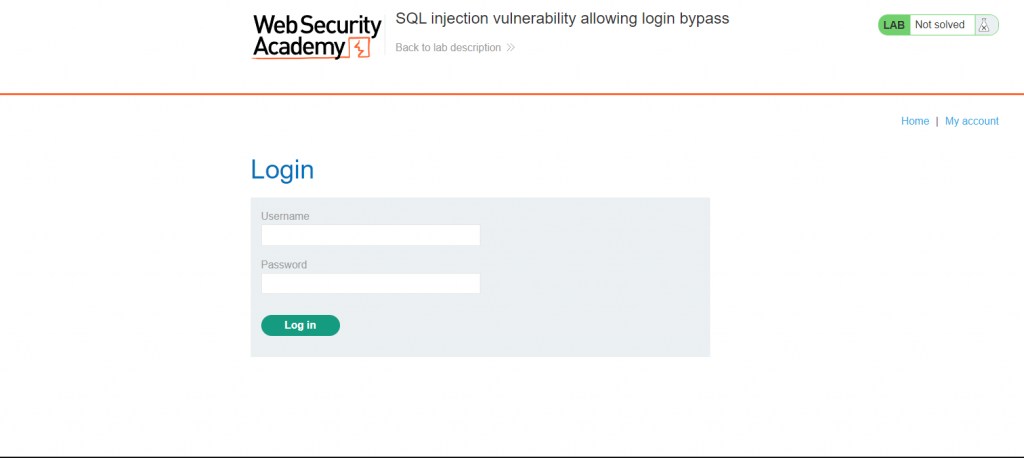The width and height of the screenshot is (1024, 458).
Task: Open the My account link
Action: pos(971,121)
